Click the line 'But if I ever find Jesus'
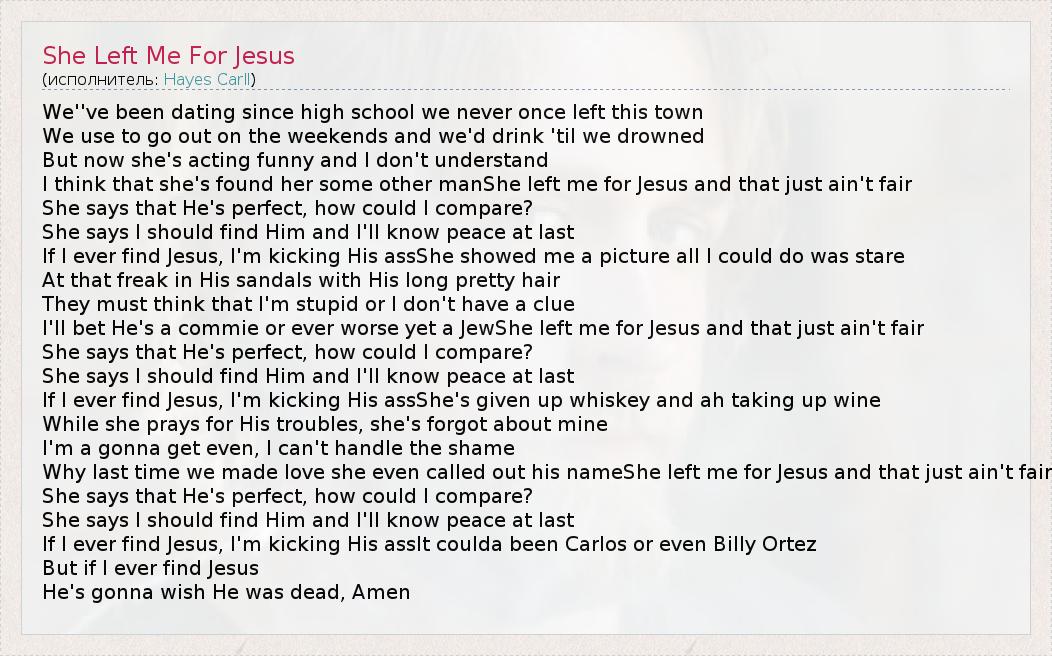 point(150,568)
